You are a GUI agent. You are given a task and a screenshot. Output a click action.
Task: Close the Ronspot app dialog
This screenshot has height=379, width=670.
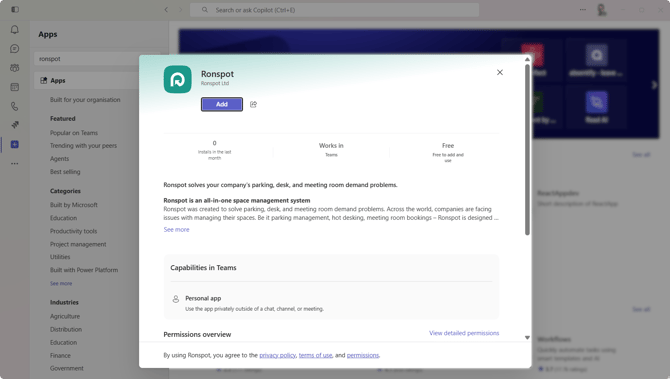pos(500,72)
